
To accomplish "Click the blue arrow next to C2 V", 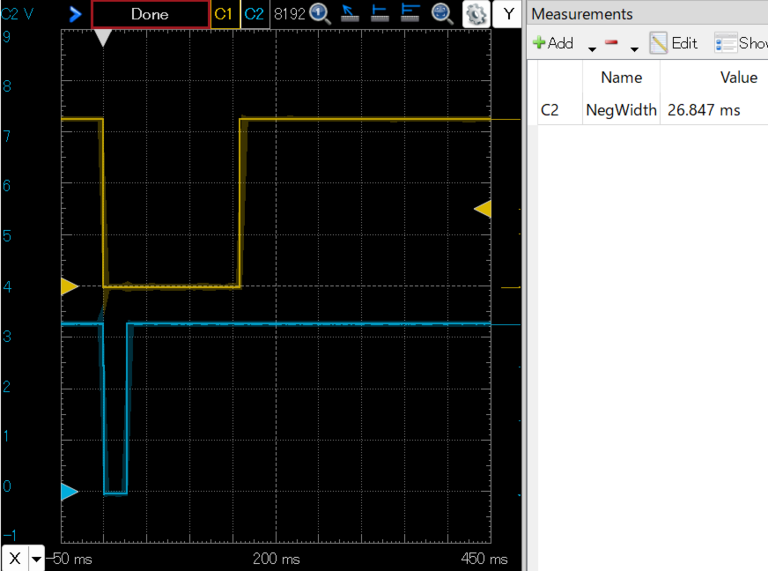I will point(75,14).
